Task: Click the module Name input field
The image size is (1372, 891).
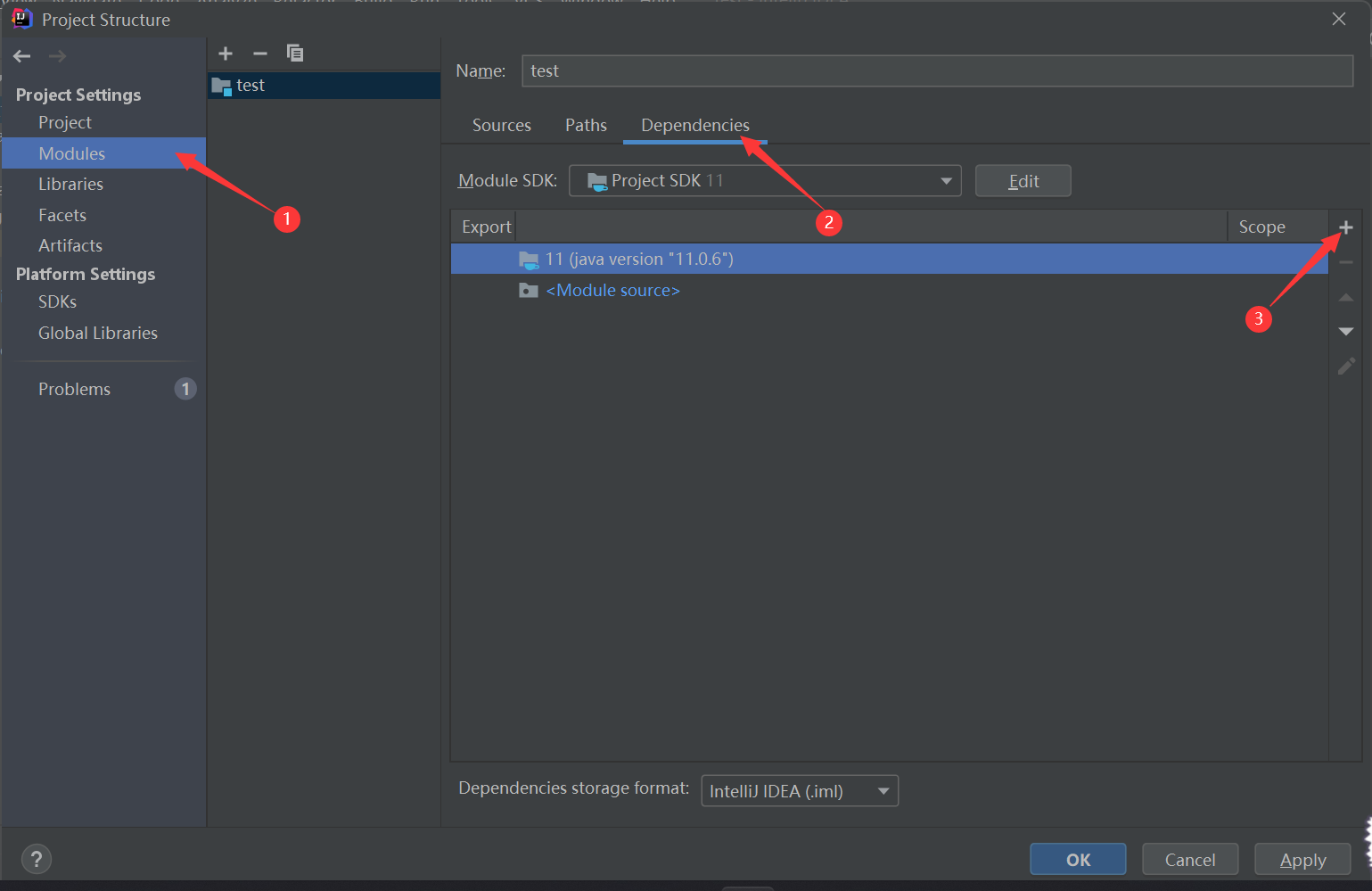Action: pyautogui.click(x=937, y=71)
